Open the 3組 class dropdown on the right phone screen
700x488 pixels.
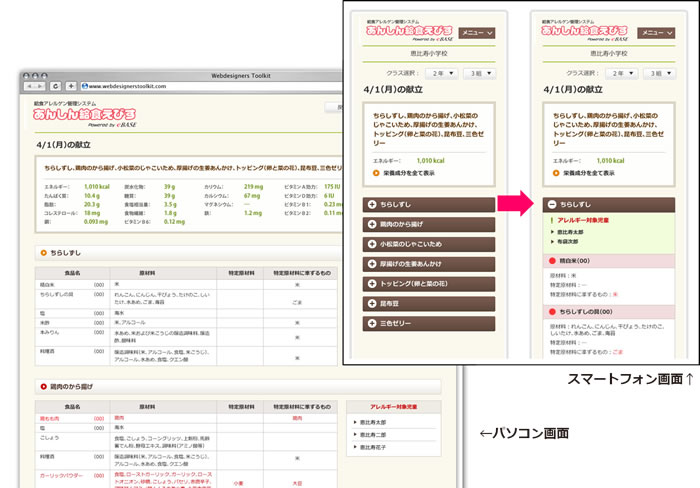point(659,73)
